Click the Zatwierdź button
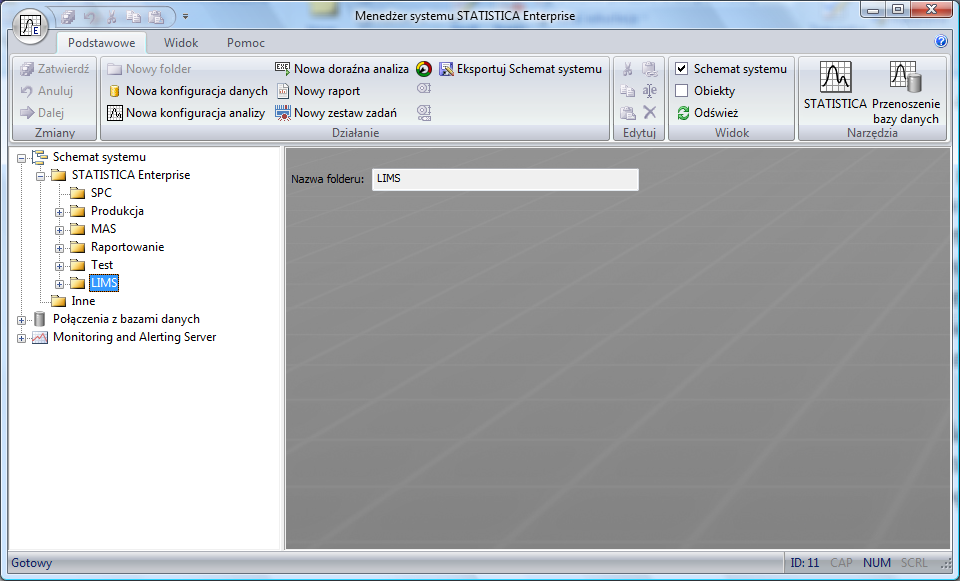 pyautogui.click(x=54, y=69)
